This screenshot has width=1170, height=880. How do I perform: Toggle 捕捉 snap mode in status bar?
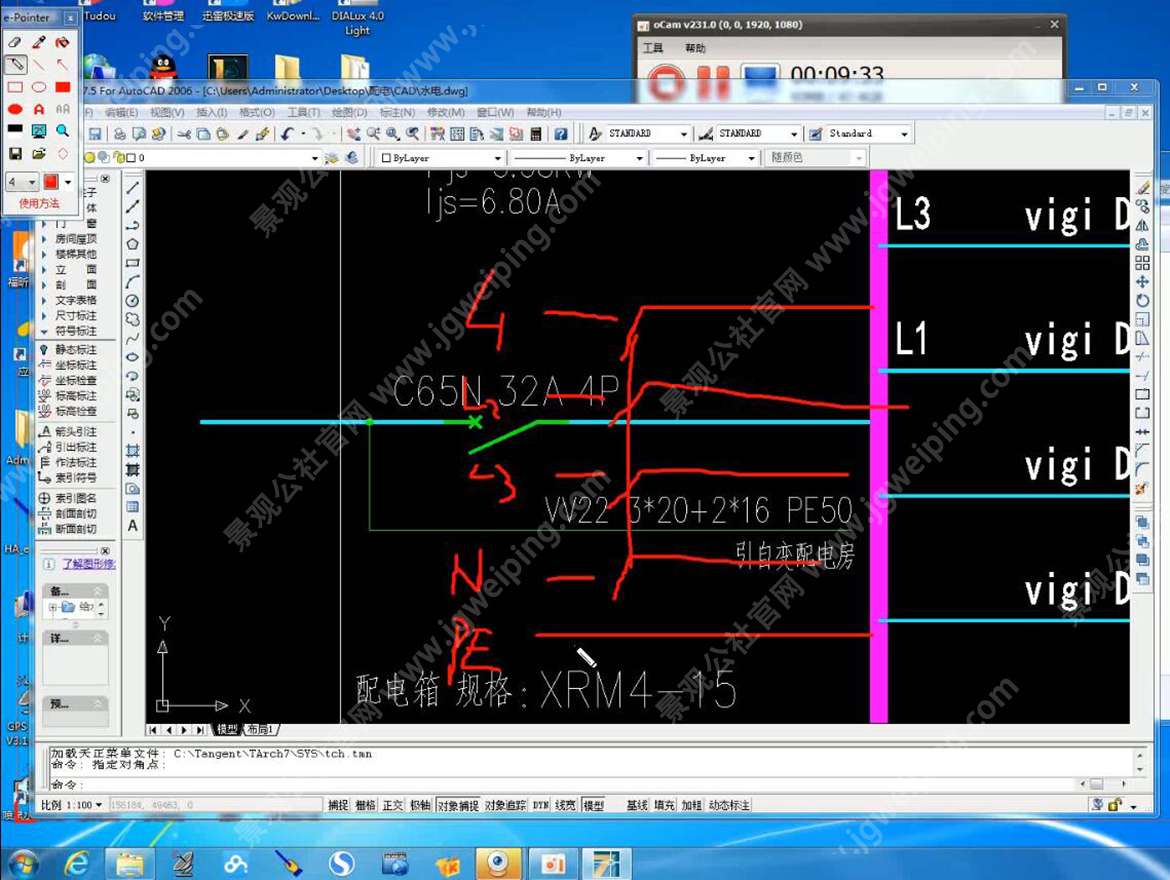(x=338, y=805)
